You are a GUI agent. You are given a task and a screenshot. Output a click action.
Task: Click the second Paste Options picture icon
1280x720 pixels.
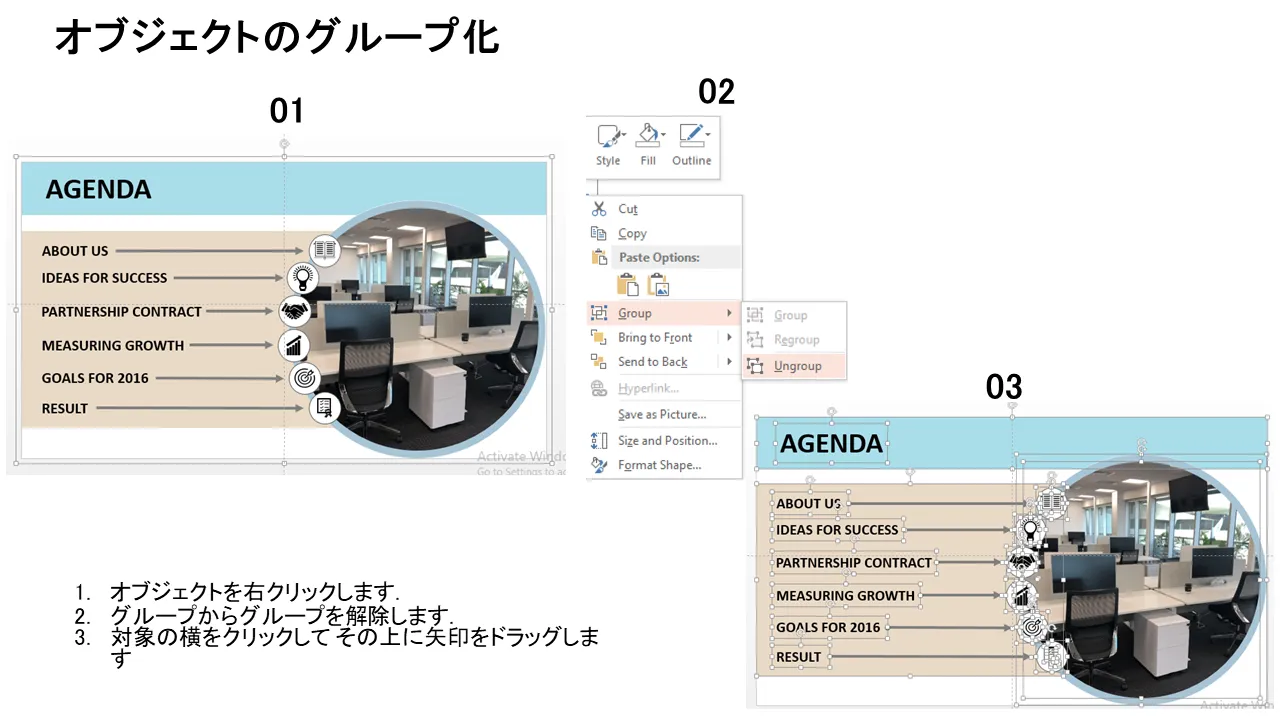click(658, 284)
